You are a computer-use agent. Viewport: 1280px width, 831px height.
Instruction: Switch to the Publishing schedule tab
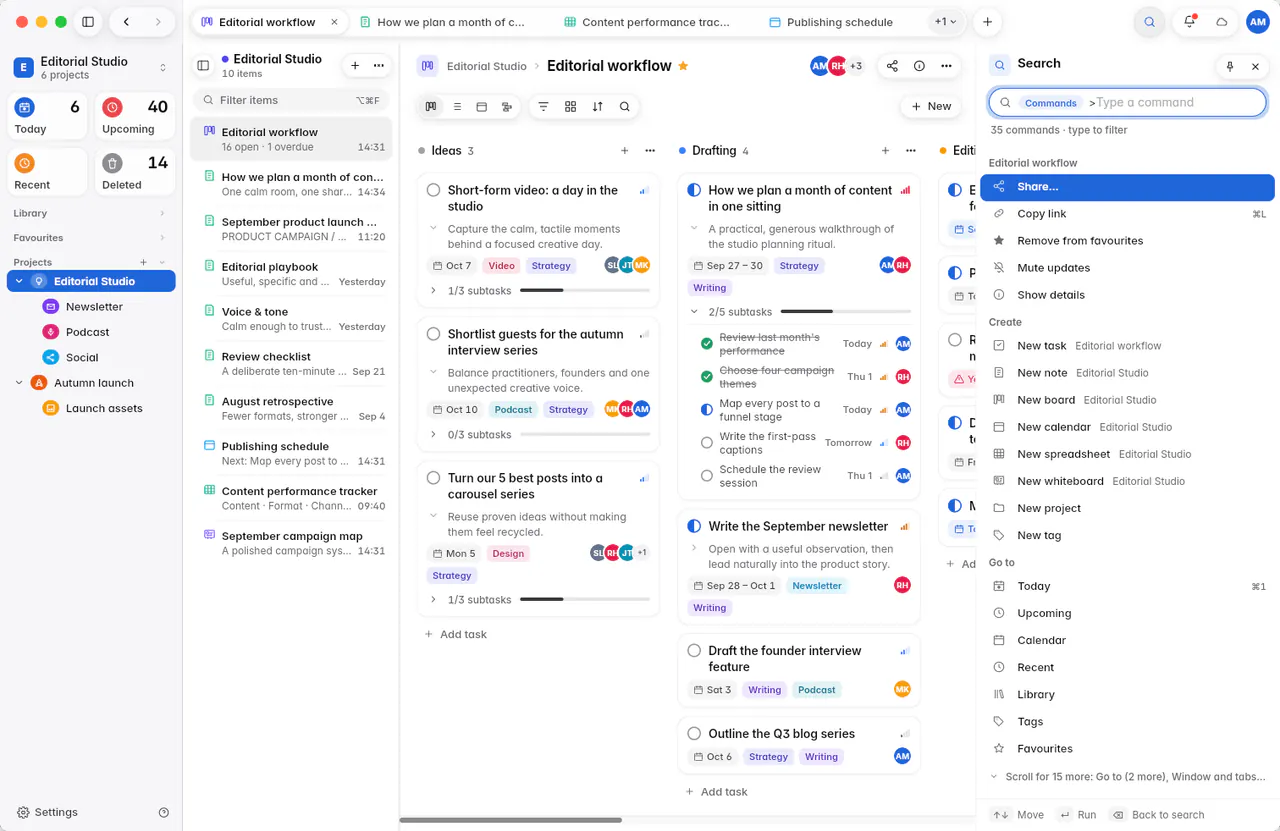pyautogui.click(x=830, y=22)
